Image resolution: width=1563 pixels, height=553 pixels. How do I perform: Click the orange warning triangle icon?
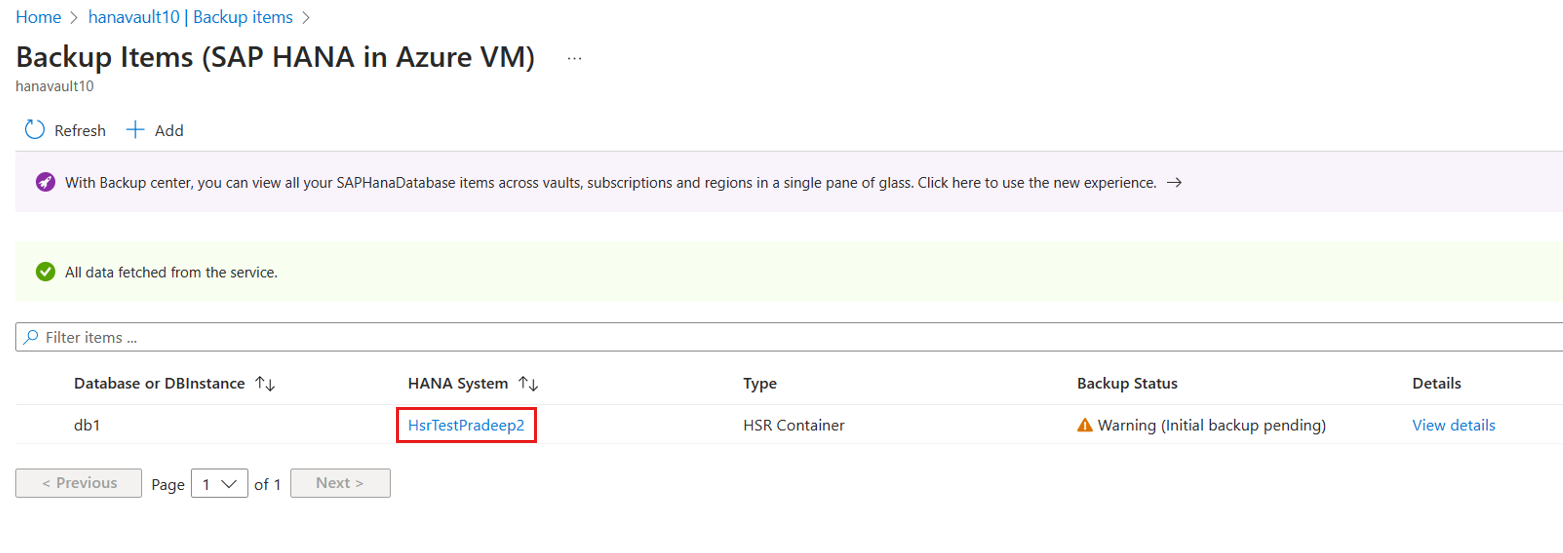point(1085,426)
